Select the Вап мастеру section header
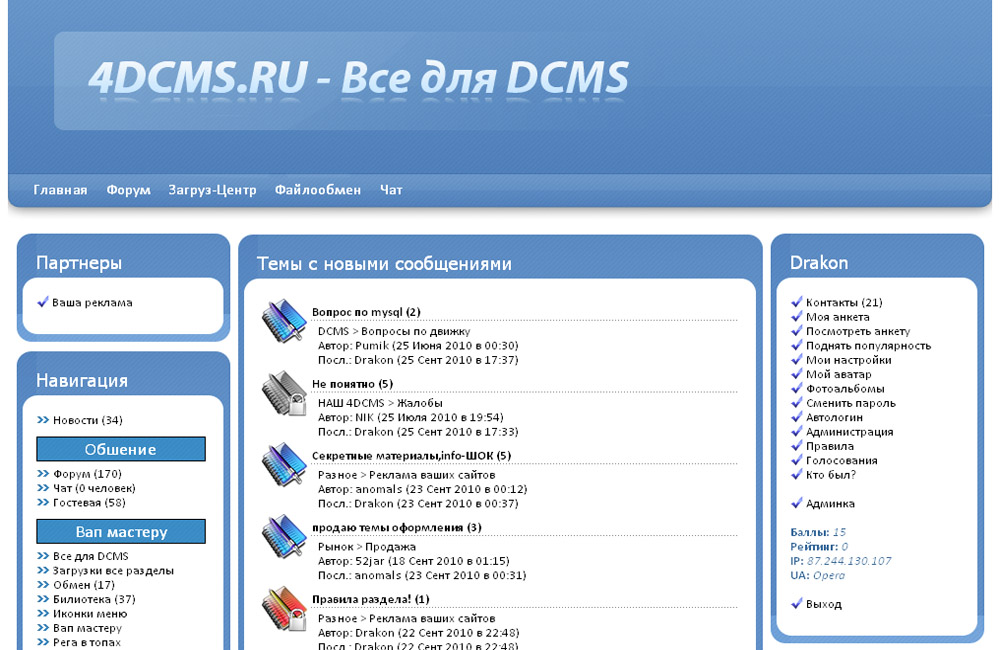This screenshot has height=650, width=1000. click(x=121, y=531)
